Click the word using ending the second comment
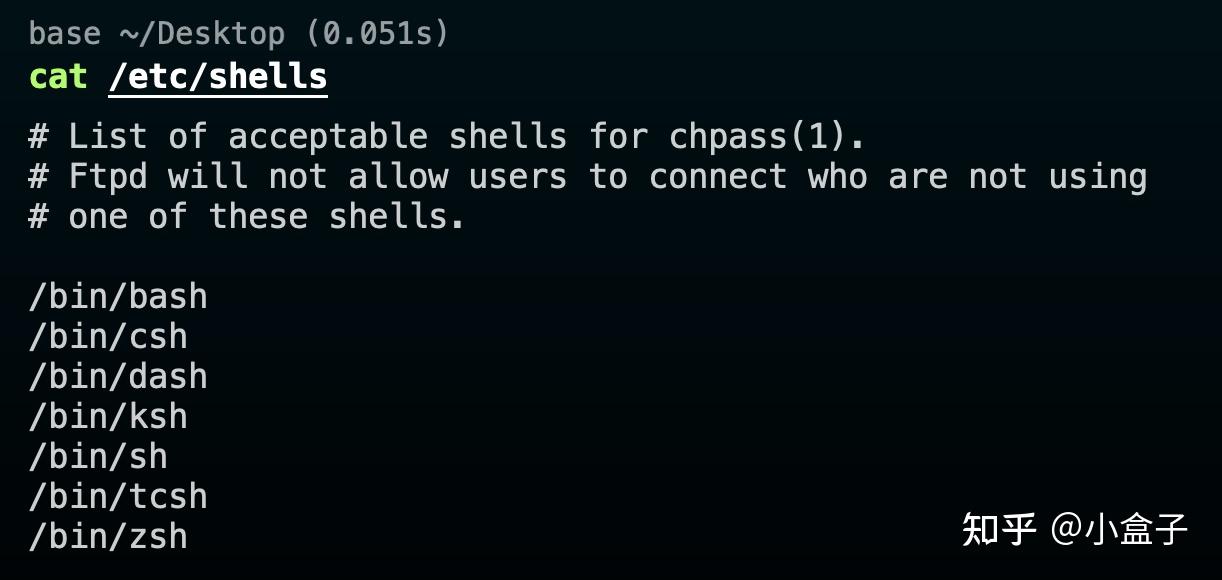Viewport: 1222px width, 580px height. [x=1097, y=177]
